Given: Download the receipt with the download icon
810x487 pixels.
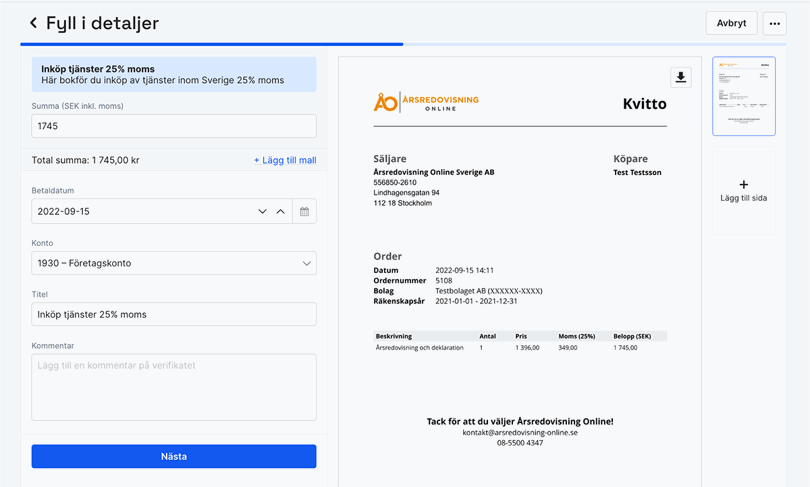Looking at the screenshot, I should (x=680, y=77).
